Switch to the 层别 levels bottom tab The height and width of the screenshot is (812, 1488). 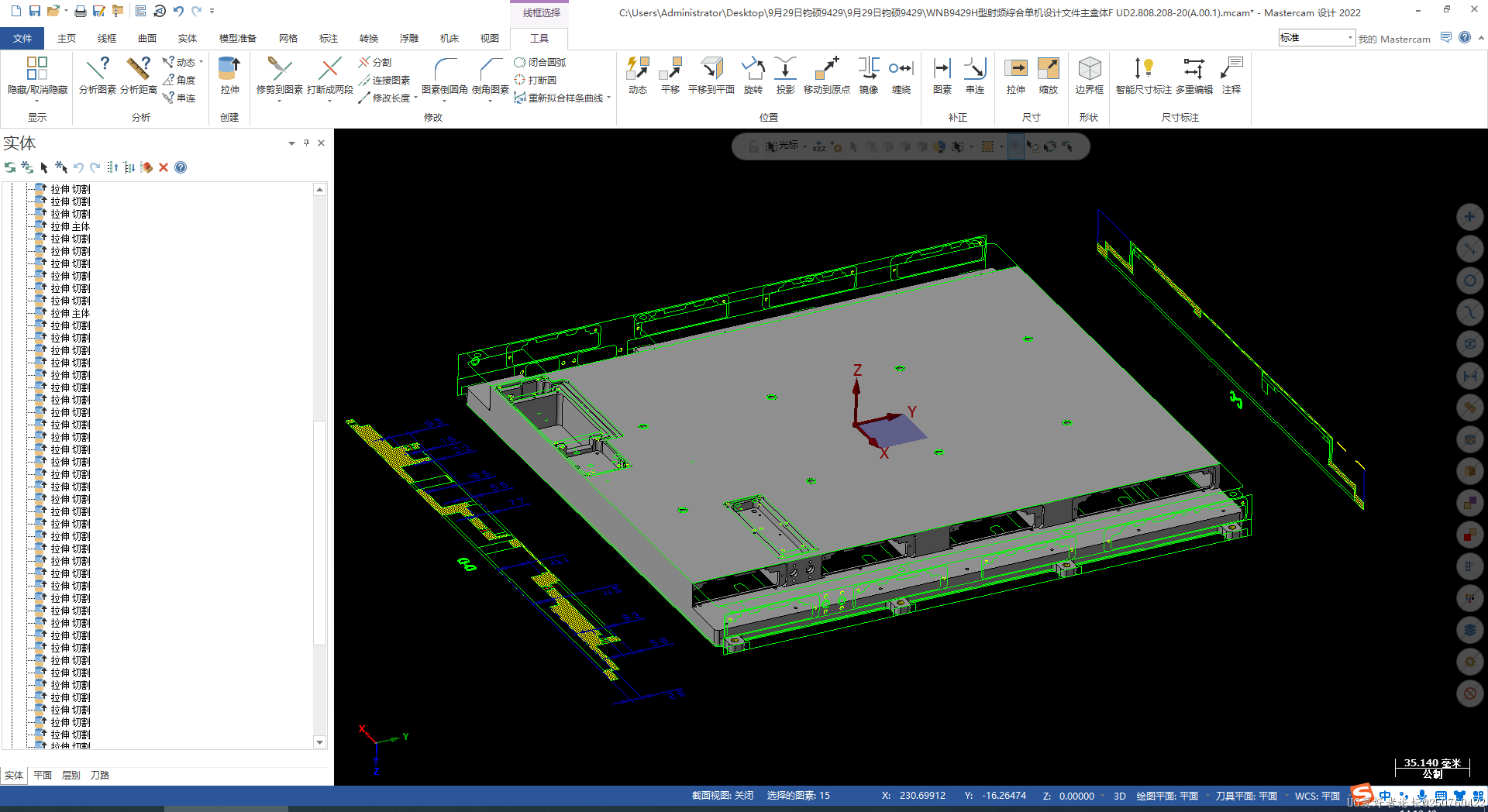click(71, 775)
